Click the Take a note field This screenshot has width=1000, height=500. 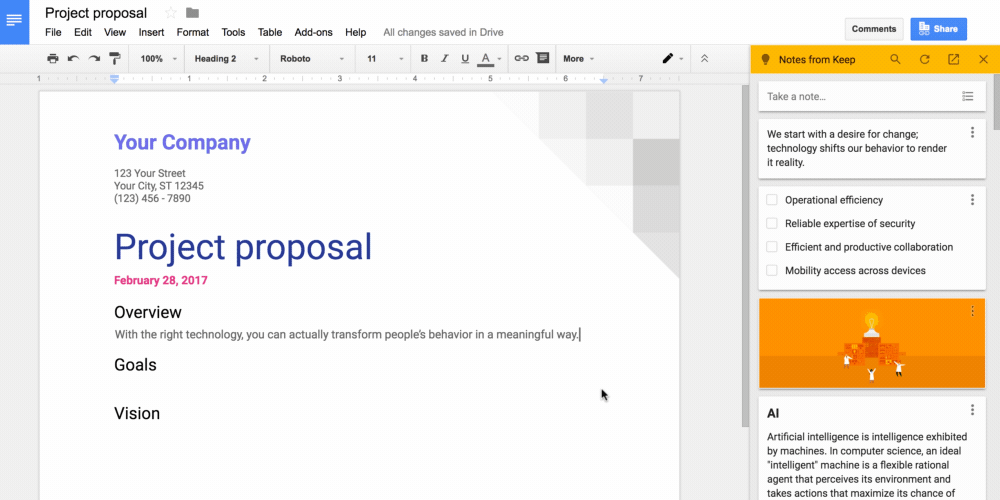[856, 97]
